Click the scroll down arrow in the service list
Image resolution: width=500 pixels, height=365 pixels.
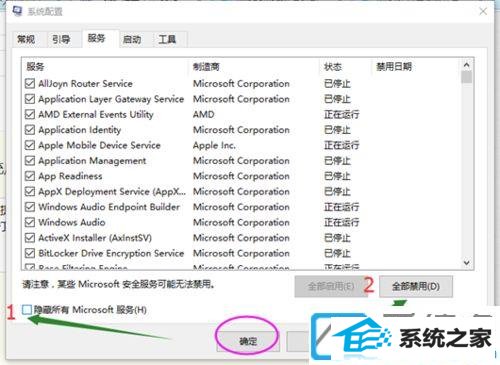click(467, 263)
